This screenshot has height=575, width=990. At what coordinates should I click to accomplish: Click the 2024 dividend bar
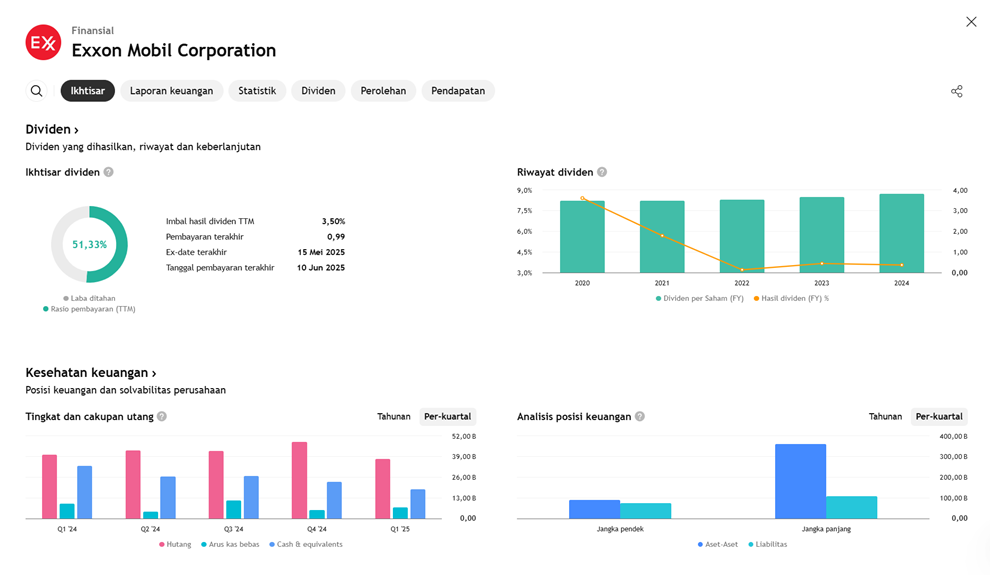point(902,234)
